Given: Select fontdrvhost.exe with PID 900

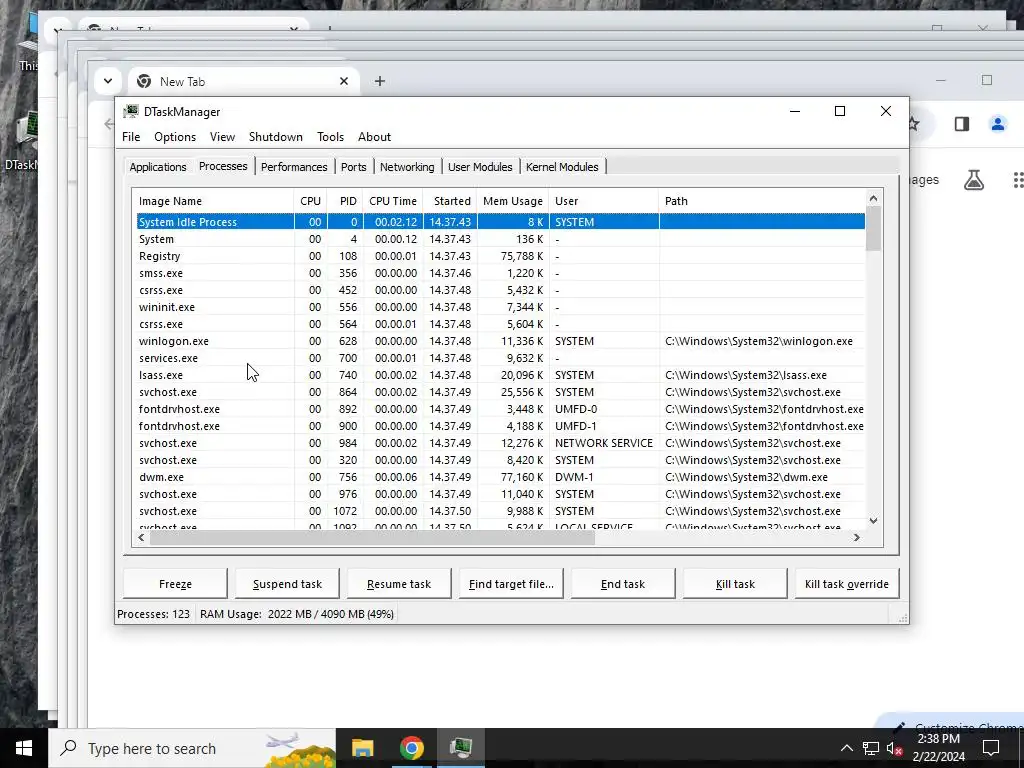Looking at the screenshot, I should (x=501, y=426).
